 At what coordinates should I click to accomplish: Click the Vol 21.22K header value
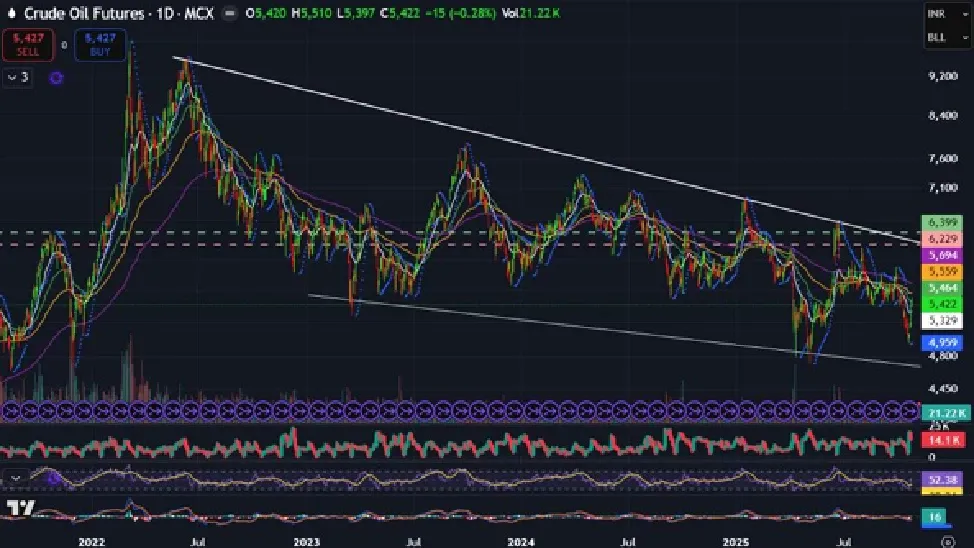531,13
